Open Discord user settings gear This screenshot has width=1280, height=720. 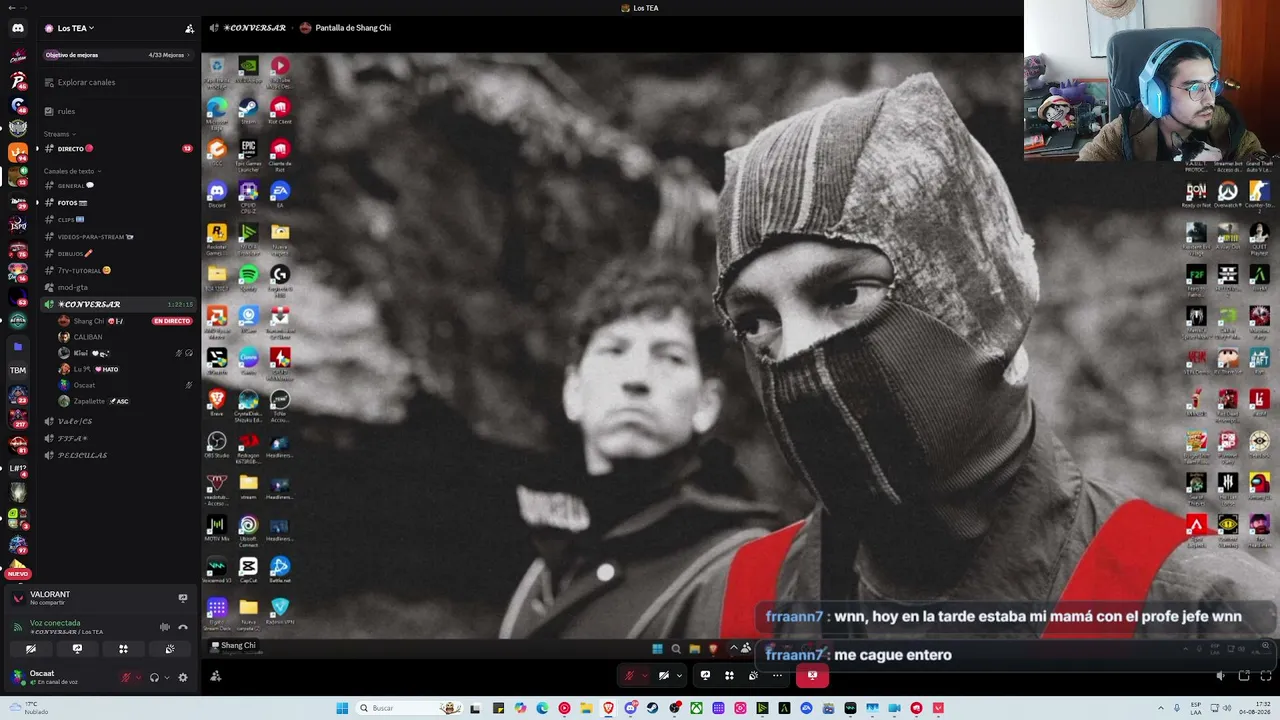183,677
